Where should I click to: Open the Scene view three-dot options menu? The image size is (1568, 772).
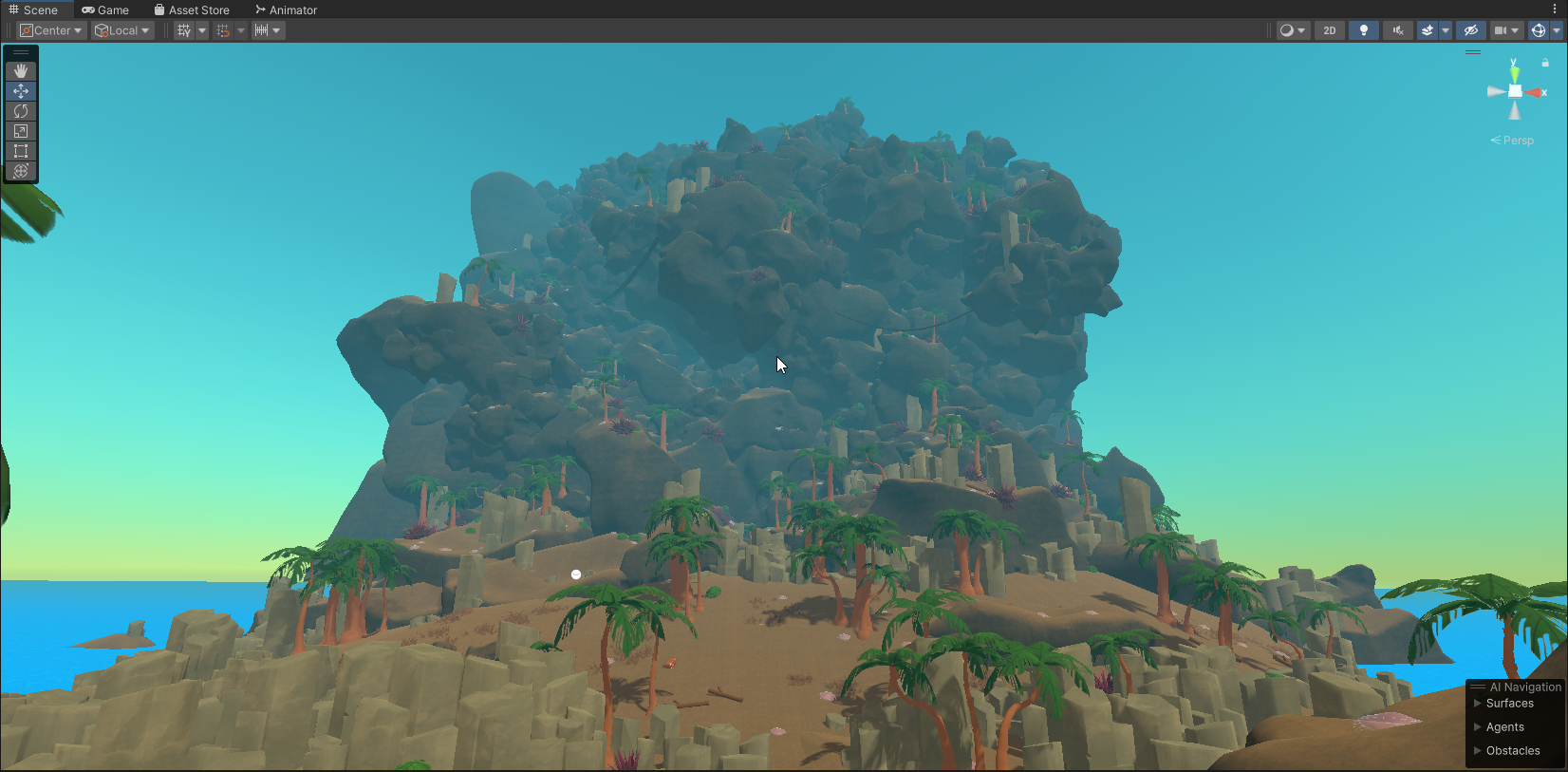click(1555, 9)
